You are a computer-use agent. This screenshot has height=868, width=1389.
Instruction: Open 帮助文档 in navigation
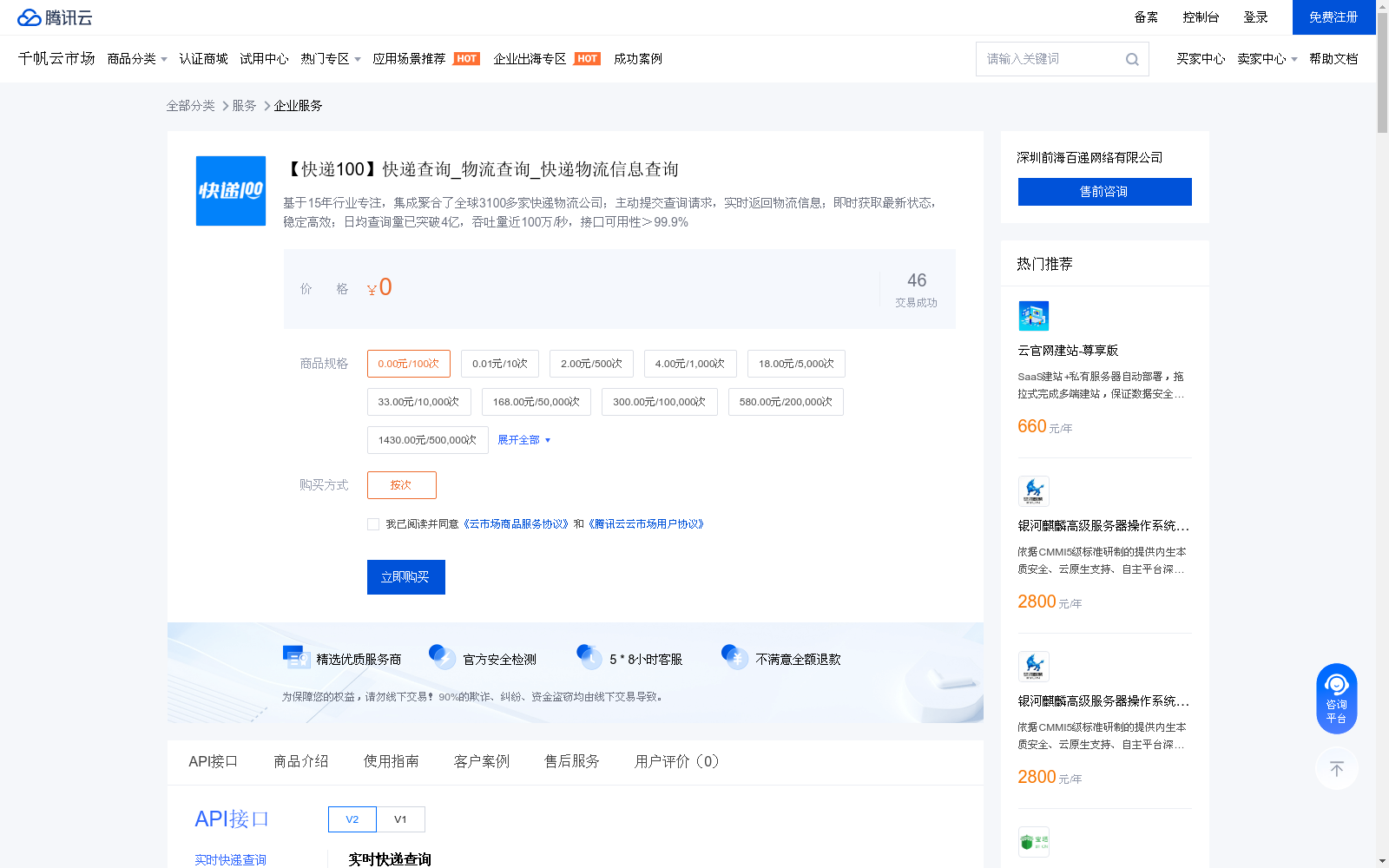pos(1333,59)
